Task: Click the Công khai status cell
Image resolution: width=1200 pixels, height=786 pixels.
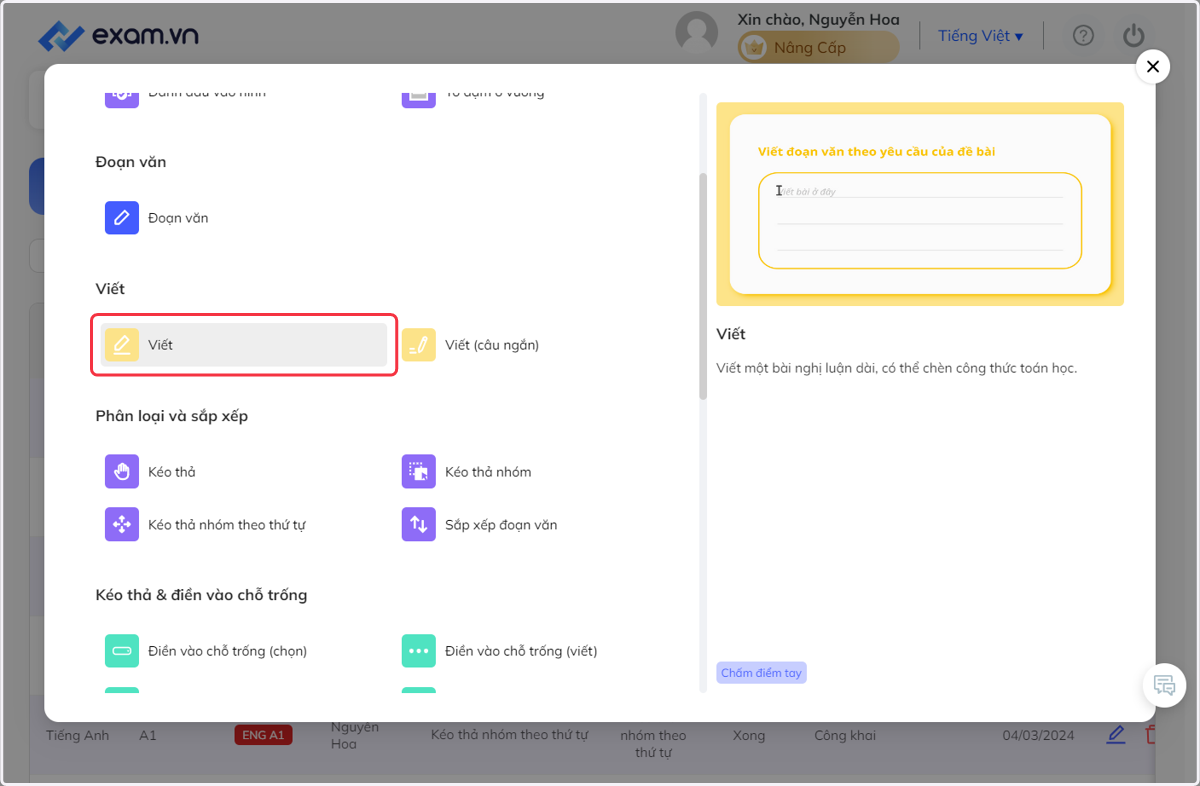Action: 845,735
